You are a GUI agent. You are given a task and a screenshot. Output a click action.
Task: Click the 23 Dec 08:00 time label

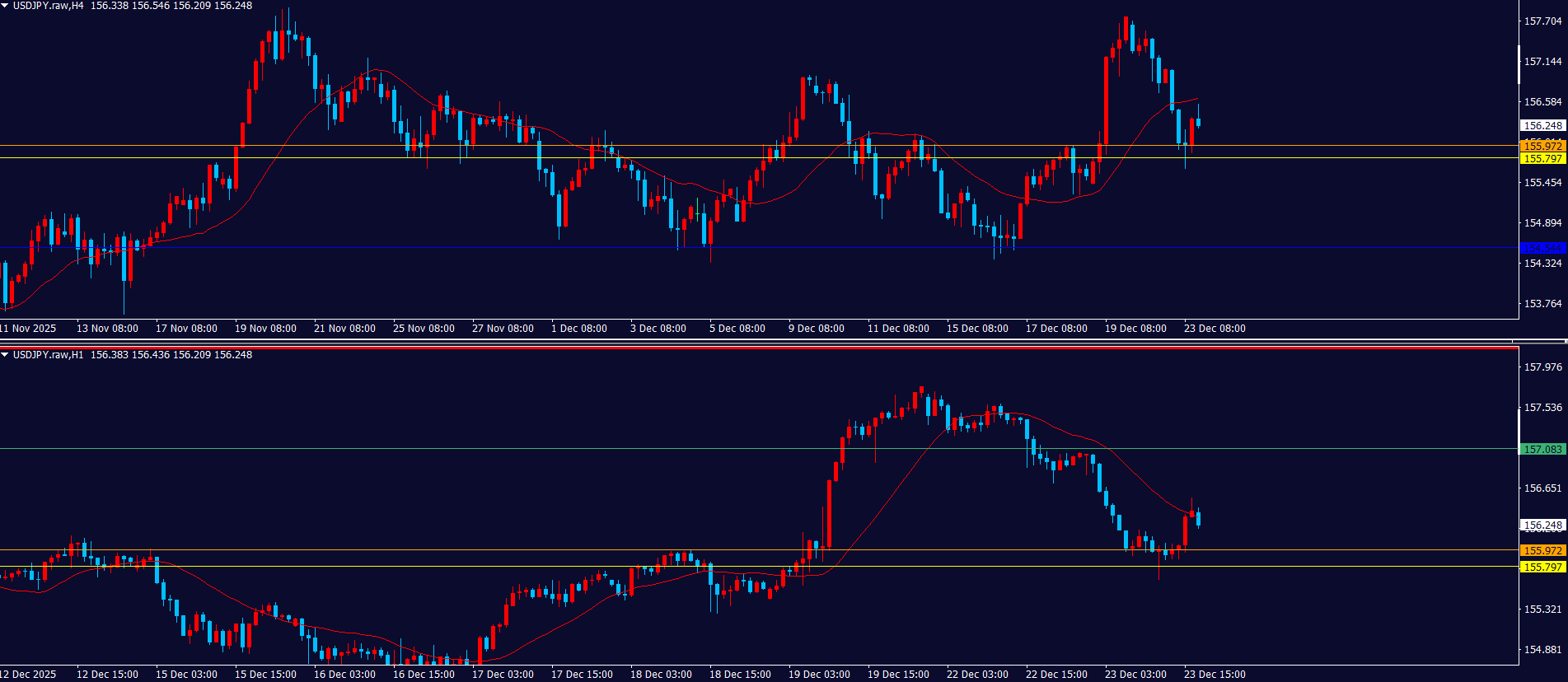click(x=1215, y=329)
